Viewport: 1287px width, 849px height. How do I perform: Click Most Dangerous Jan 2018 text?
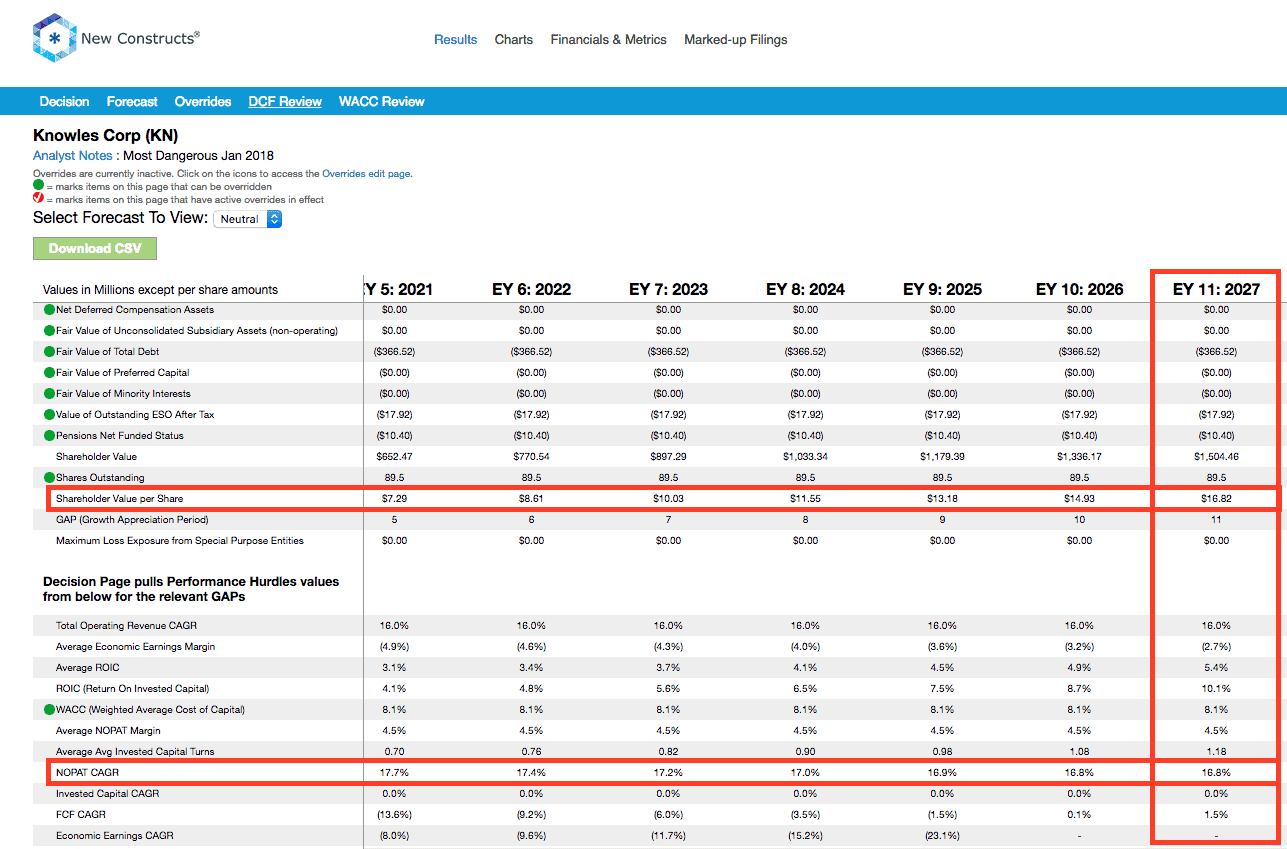(x=198, y=156)
